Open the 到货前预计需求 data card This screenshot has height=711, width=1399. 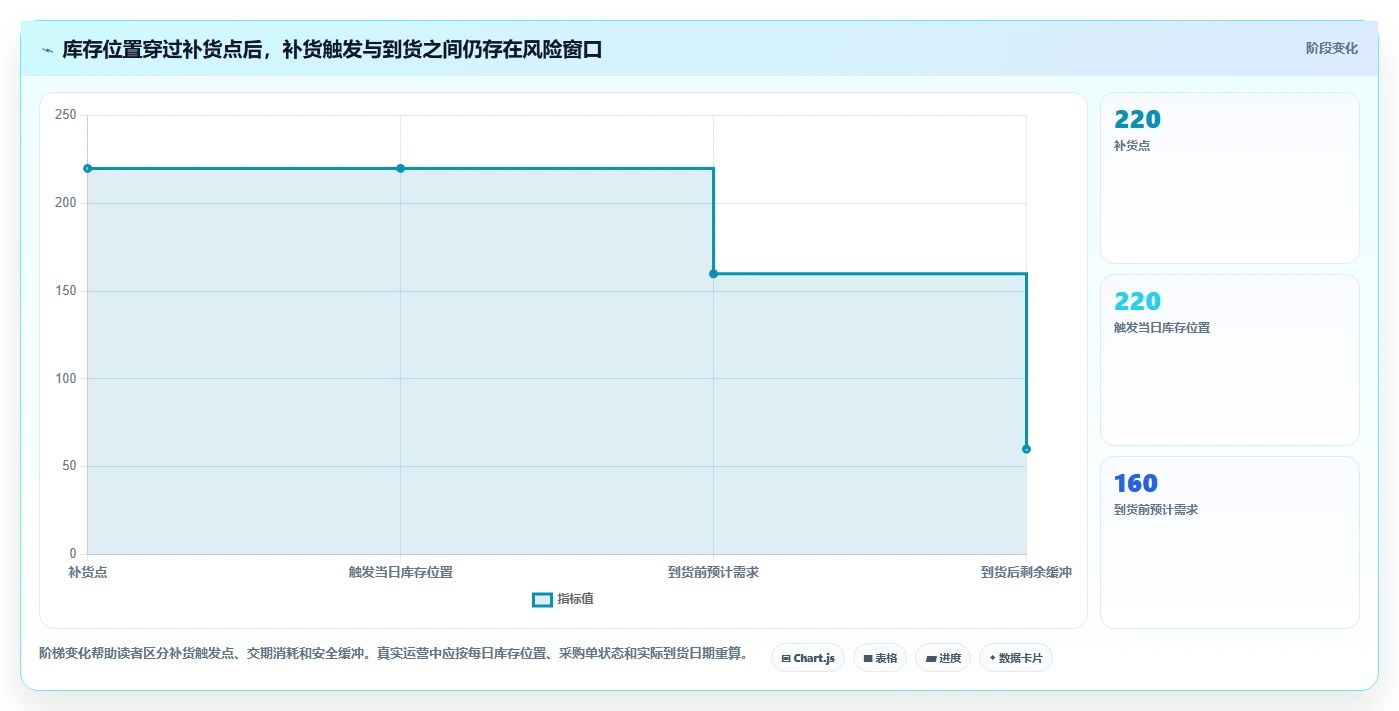1229,542
